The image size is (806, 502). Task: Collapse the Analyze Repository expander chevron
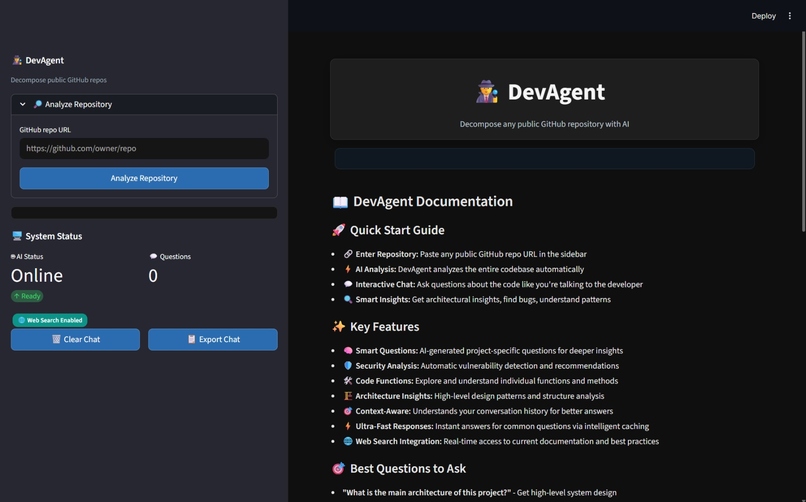tap(23, 104)
